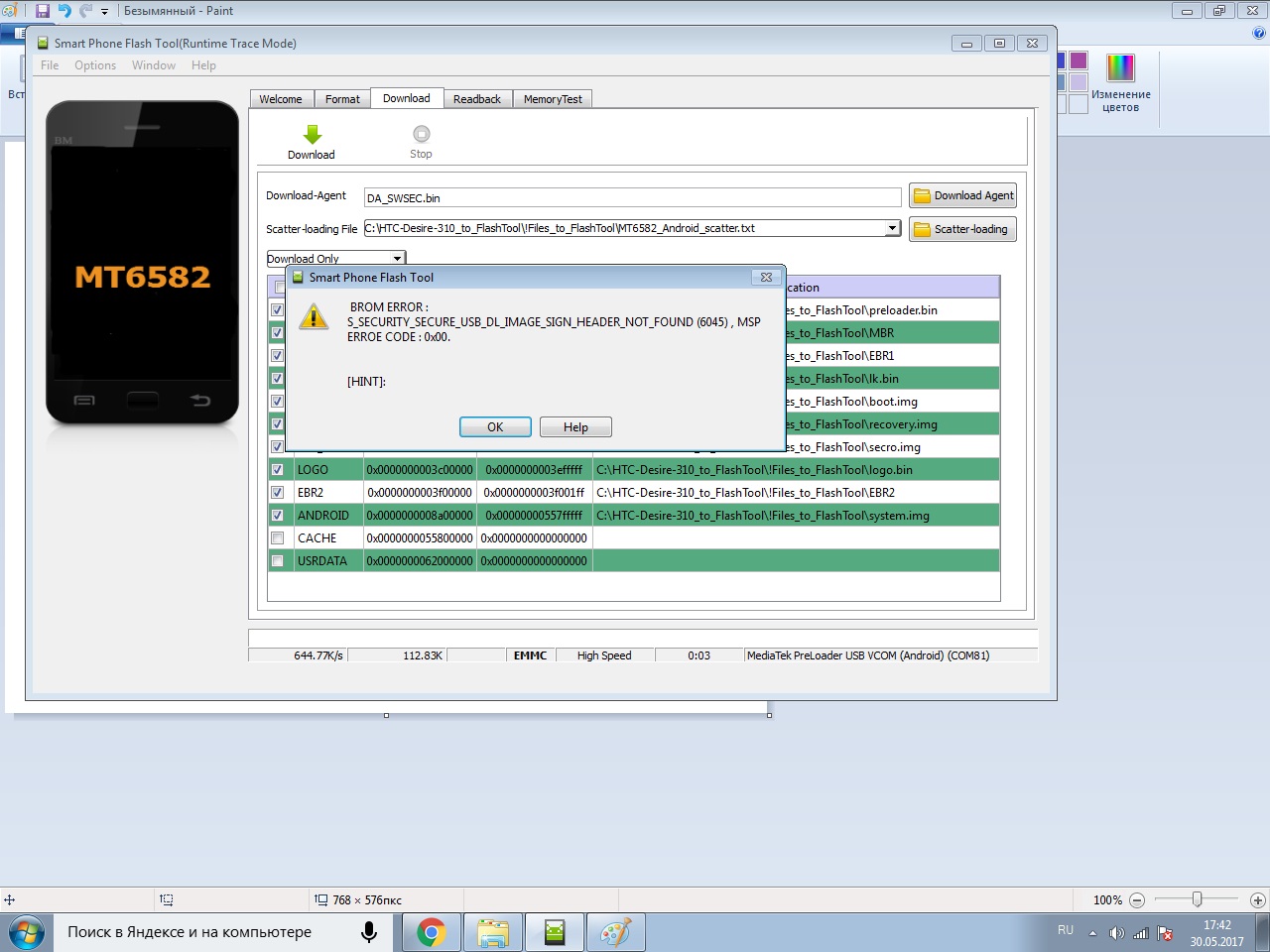Switch to the MemoryTest tab
The width and height of the screenshot is (1270, 952).
pos(553,99)
